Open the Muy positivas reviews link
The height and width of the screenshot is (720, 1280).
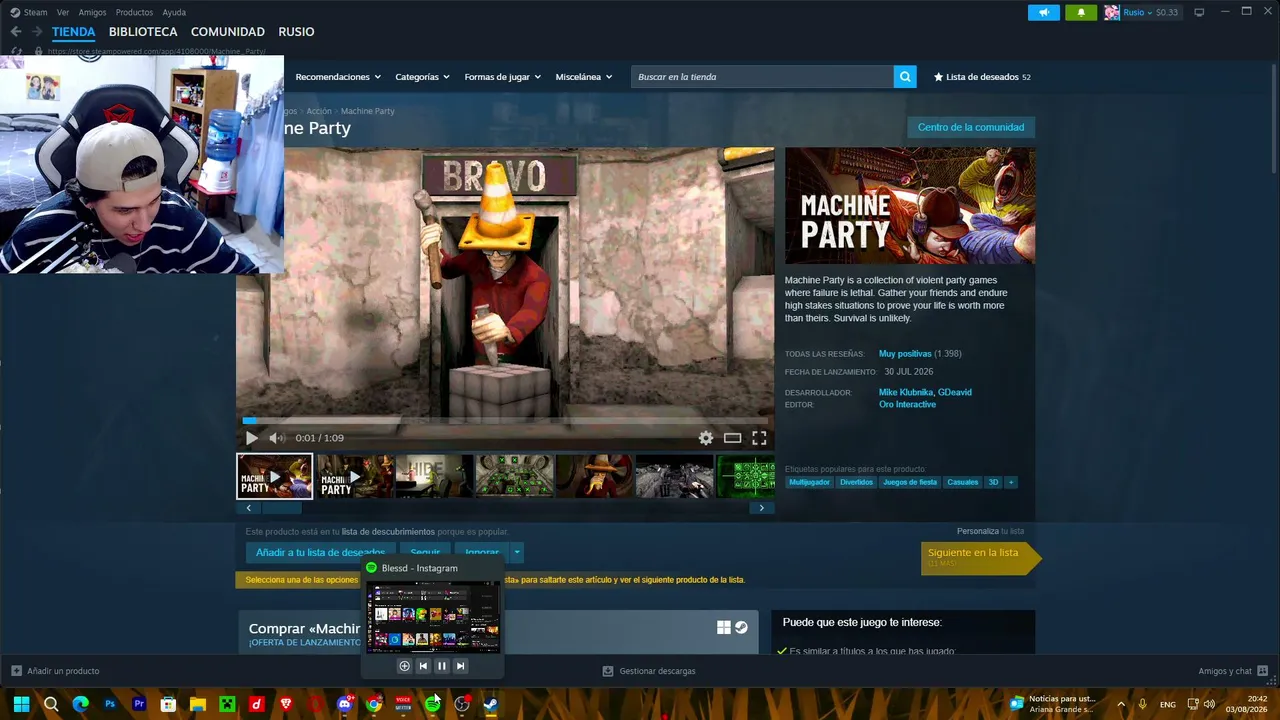(905, 353)
